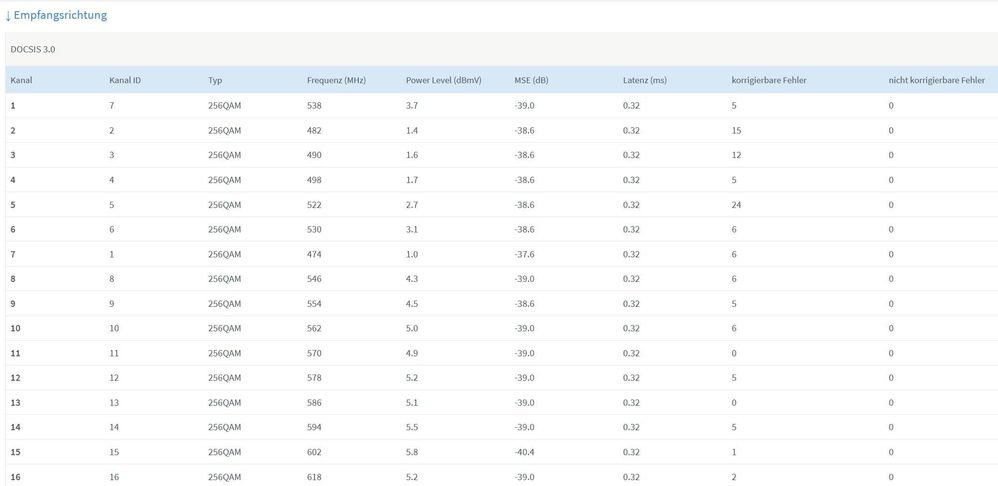Screen dimensions: 998x486
Task: Click correctable errors 0 in frequency 586 row
Action: pos(734,403)
